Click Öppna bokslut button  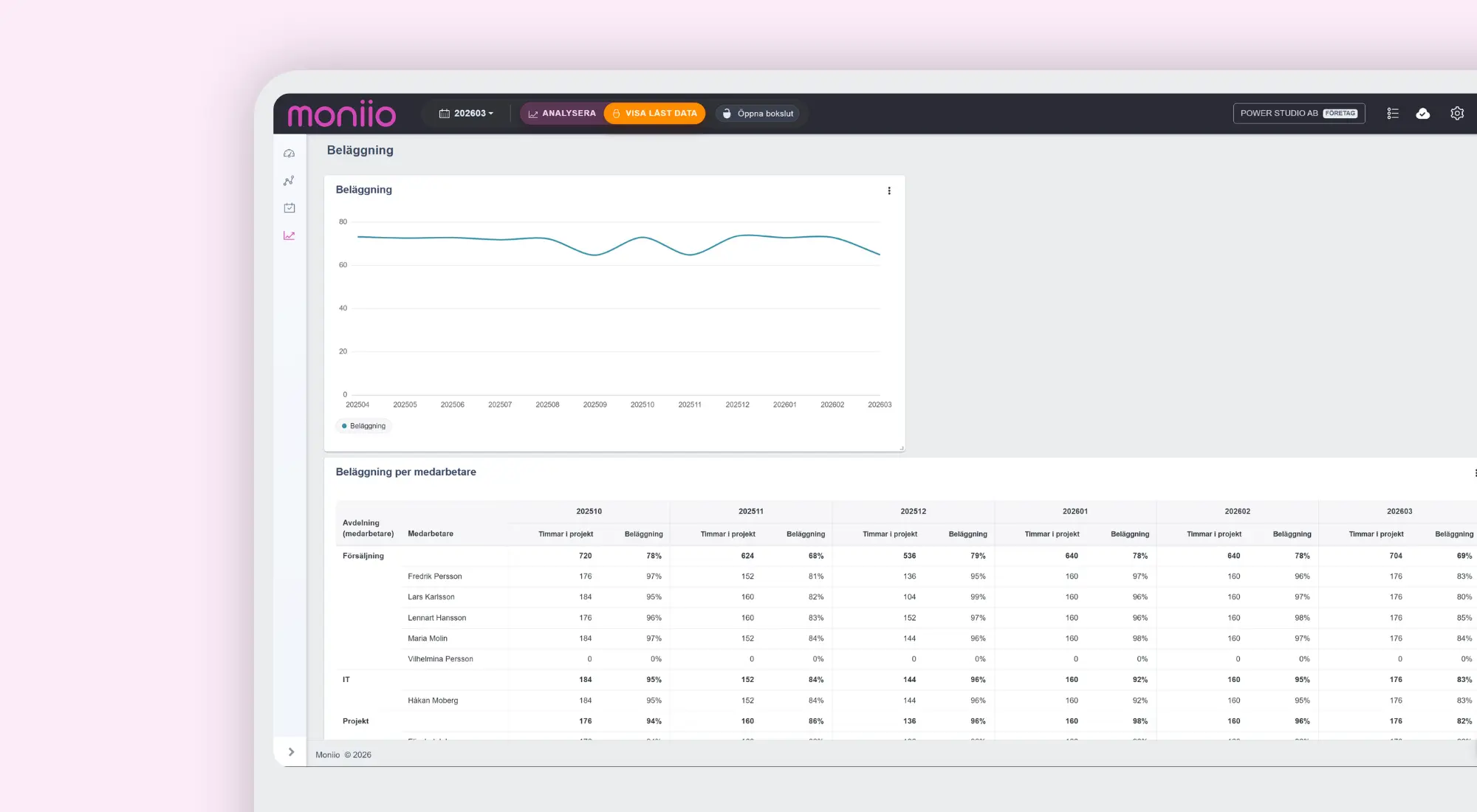tap(758, 114)
